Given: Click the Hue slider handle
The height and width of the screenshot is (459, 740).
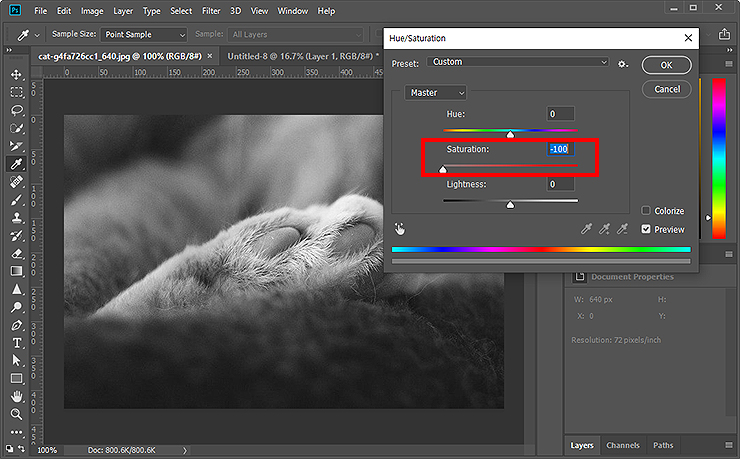Looking at the screenshot, I should (x=510, y=135).
